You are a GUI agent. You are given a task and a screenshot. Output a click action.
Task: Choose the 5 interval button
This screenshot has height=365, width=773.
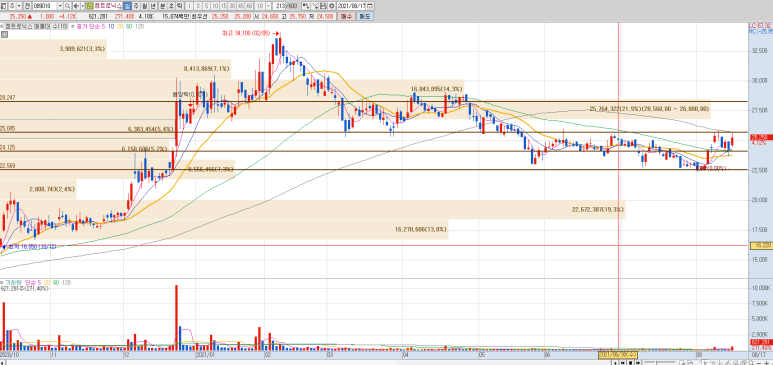(x=207, y=6)
